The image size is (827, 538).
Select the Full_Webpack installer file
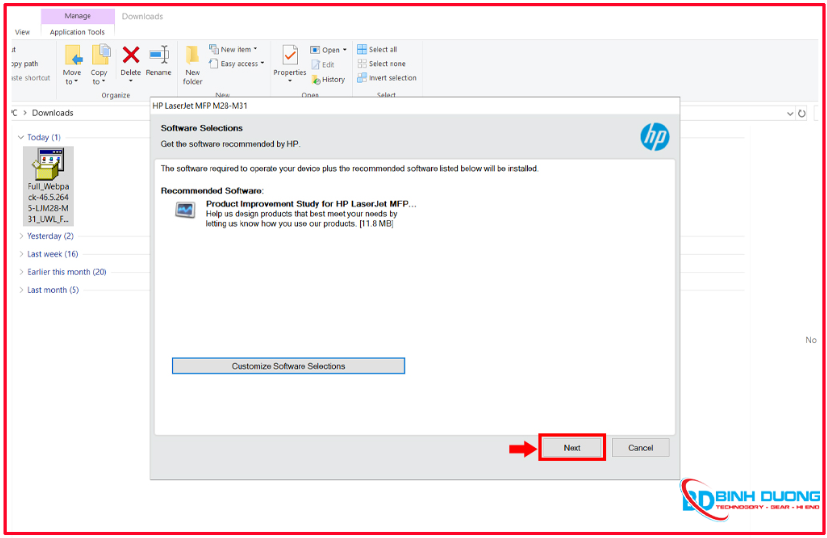(x=48, y=186)
